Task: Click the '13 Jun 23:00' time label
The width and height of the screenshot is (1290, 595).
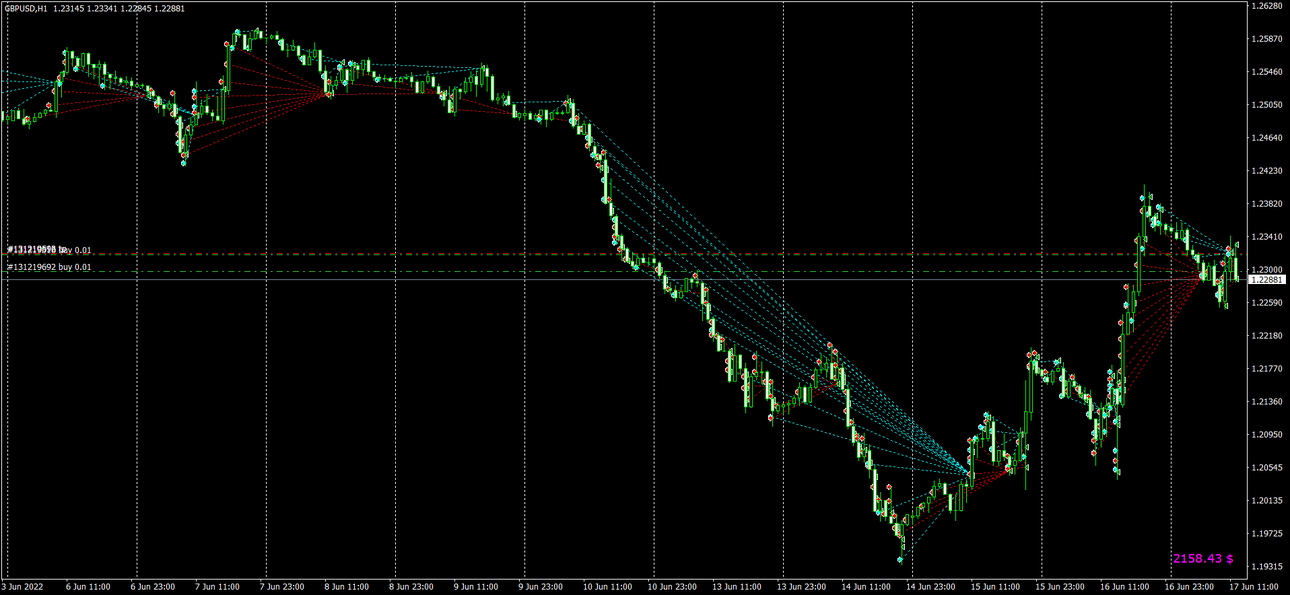Action: pyautogui.click(x=801, y=587)
